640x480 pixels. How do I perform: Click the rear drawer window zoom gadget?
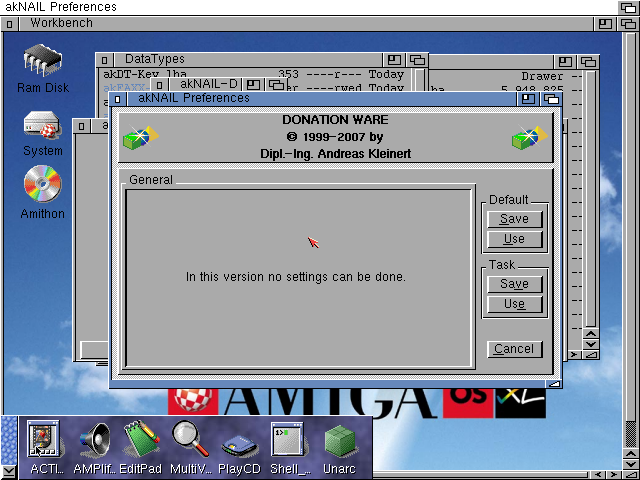pyautogui.click(x=565, y=62)
